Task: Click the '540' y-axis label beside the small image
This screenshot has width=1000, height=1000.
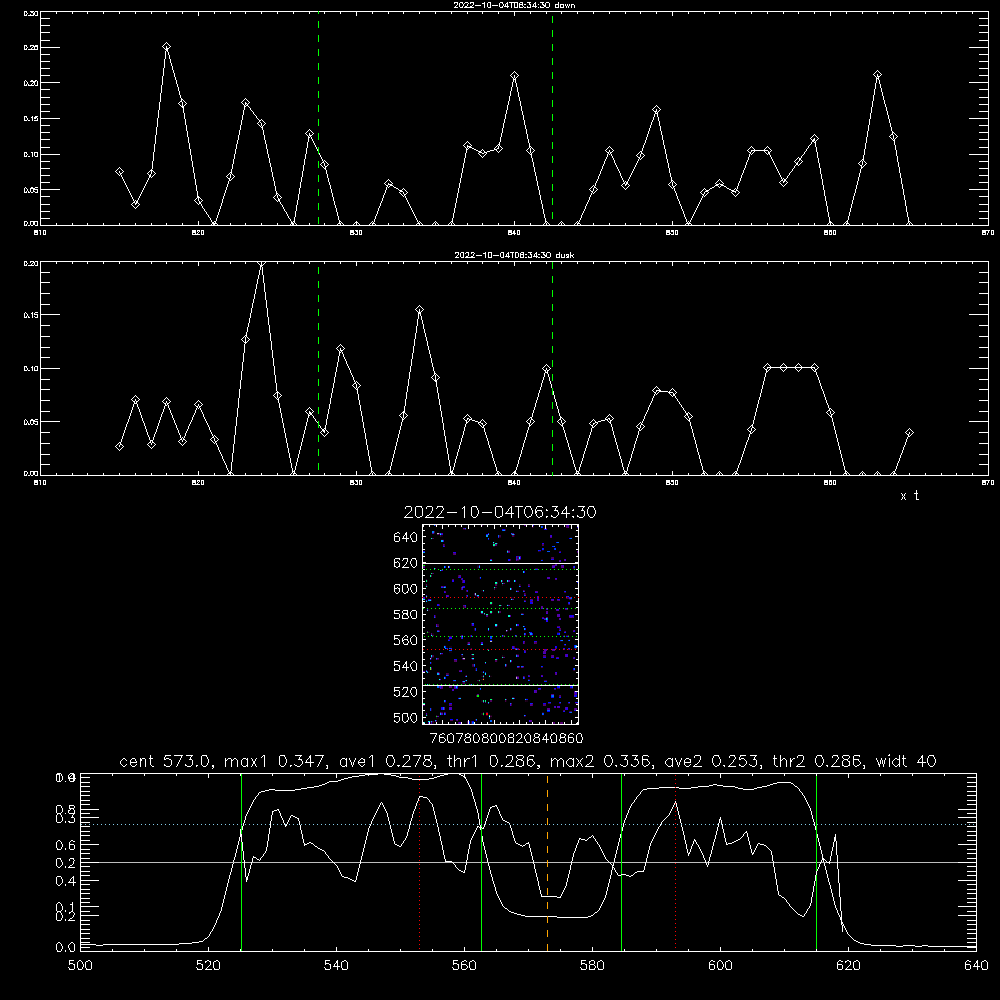Action: pos(406,666)
